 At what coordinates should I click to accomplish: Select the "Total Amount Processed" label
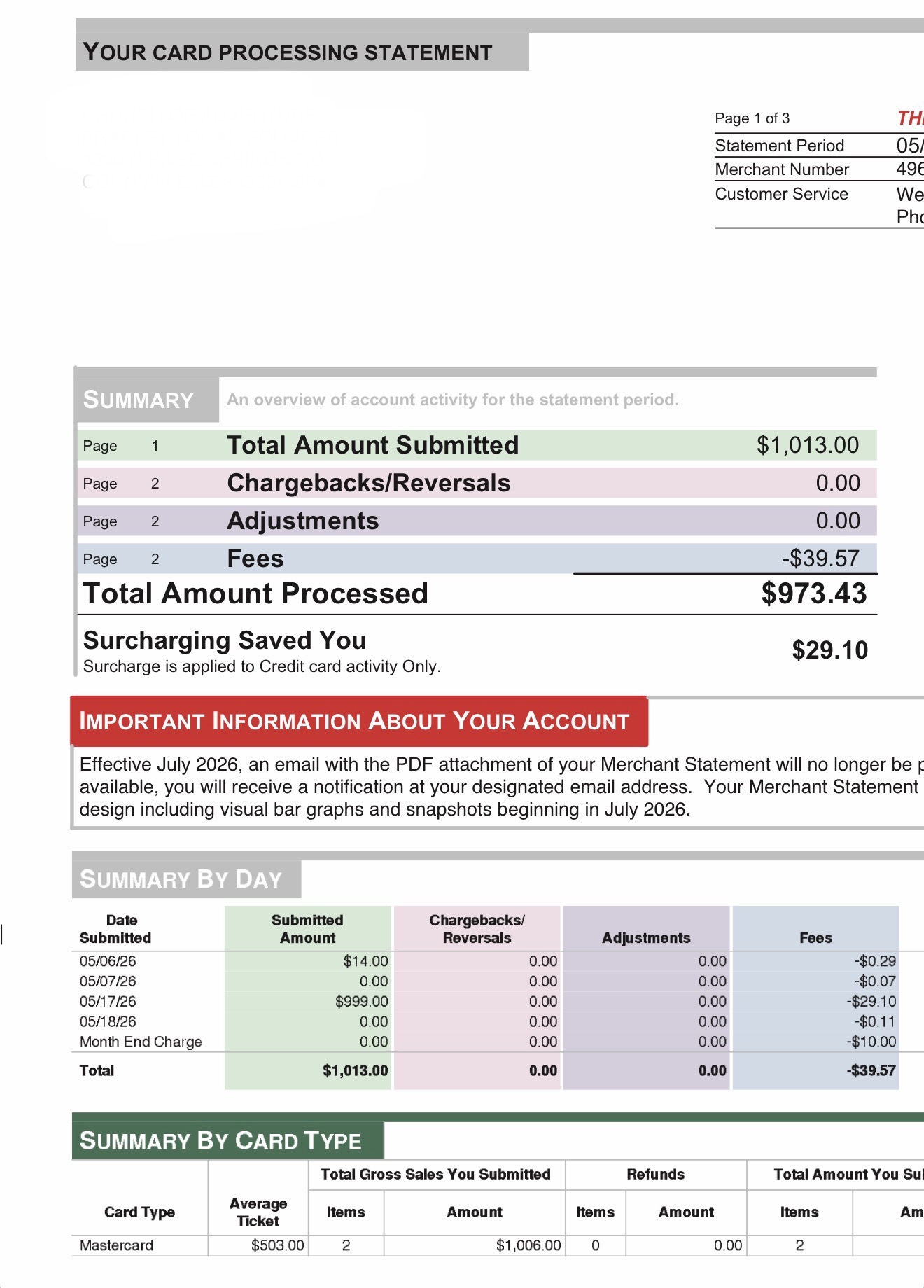pos(255,594)
